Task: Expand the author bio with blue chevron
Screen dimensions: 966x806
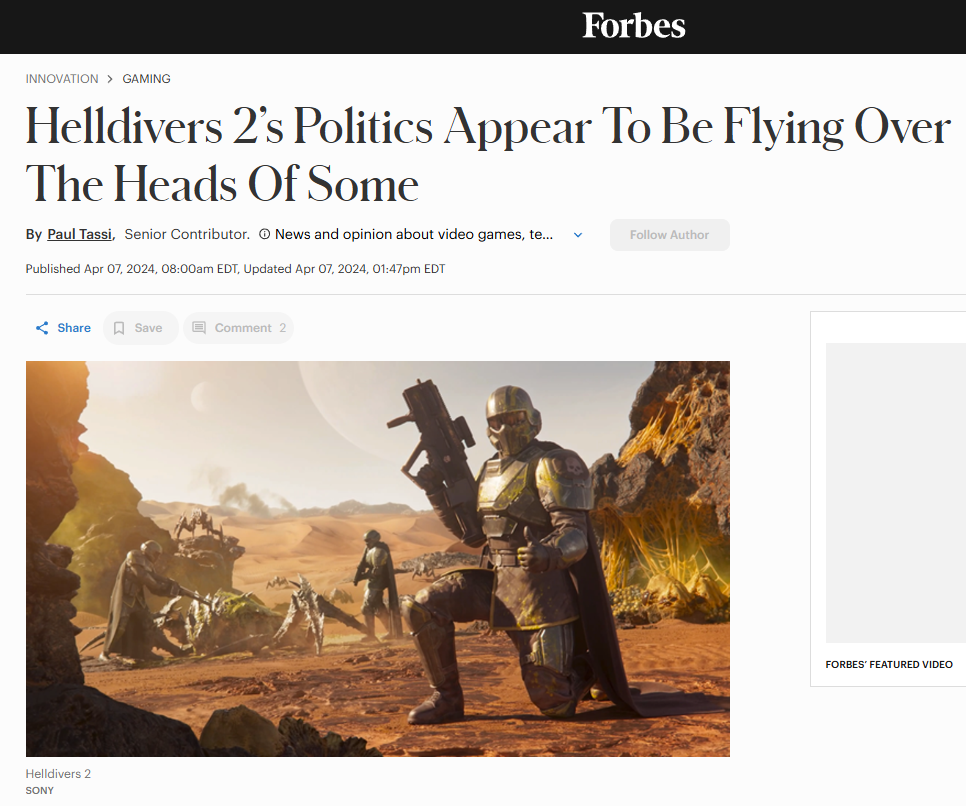Action: click(578, 235)
